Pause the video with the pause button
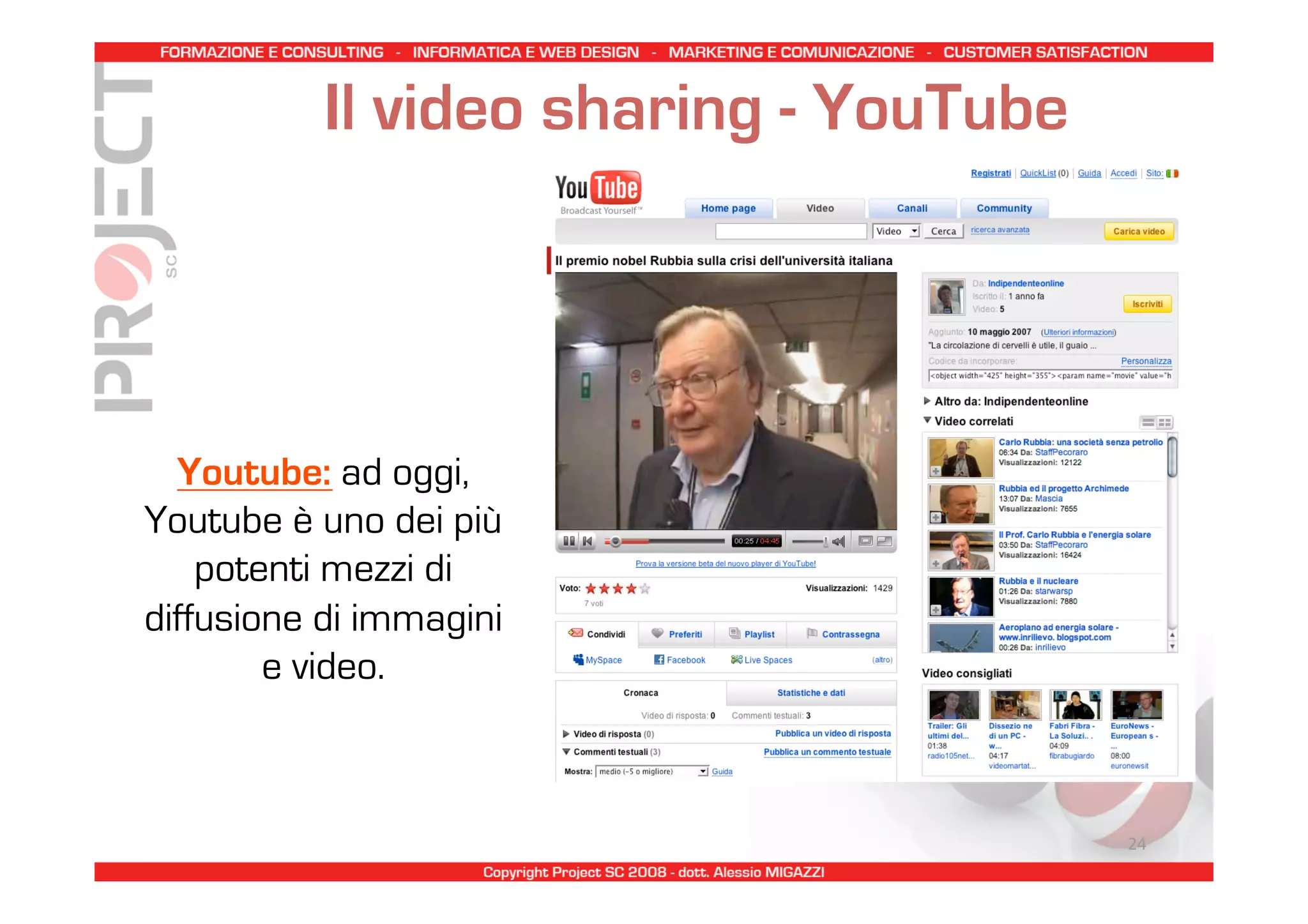 (568, 542)
